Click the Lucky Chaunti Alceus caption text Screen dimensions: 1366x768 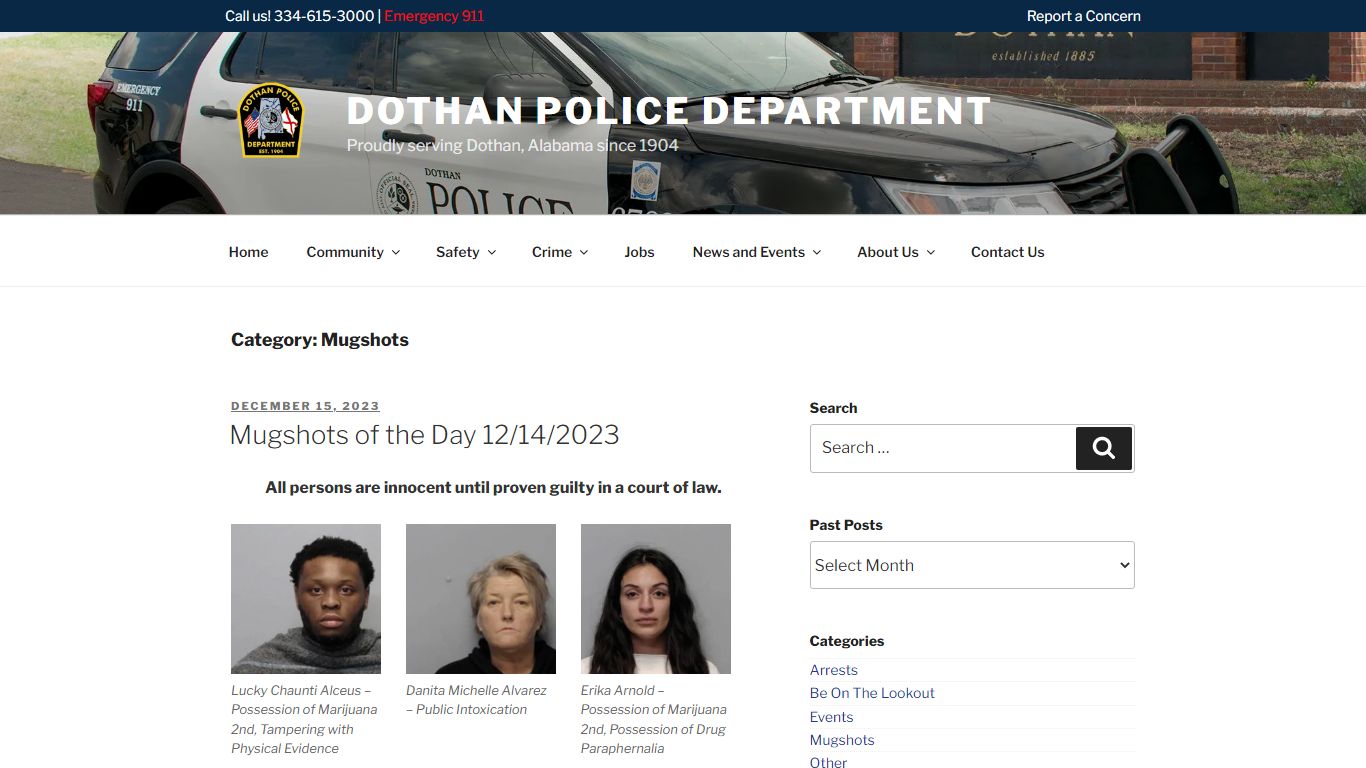click(x=304, y=719)
